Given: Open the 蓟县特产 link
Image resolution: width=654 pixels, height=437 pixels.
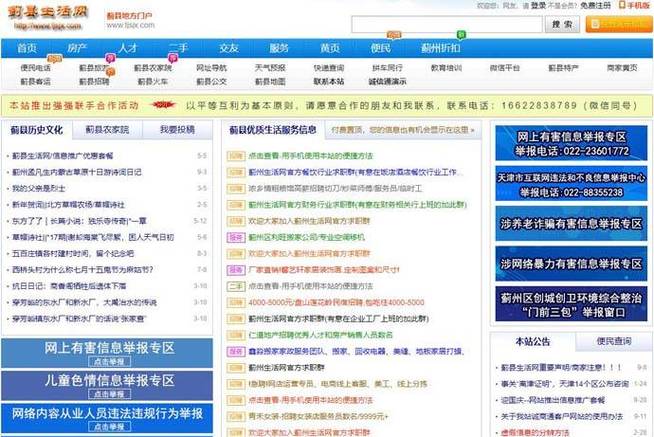Looking at the screenshot, I should click(563, 68).
